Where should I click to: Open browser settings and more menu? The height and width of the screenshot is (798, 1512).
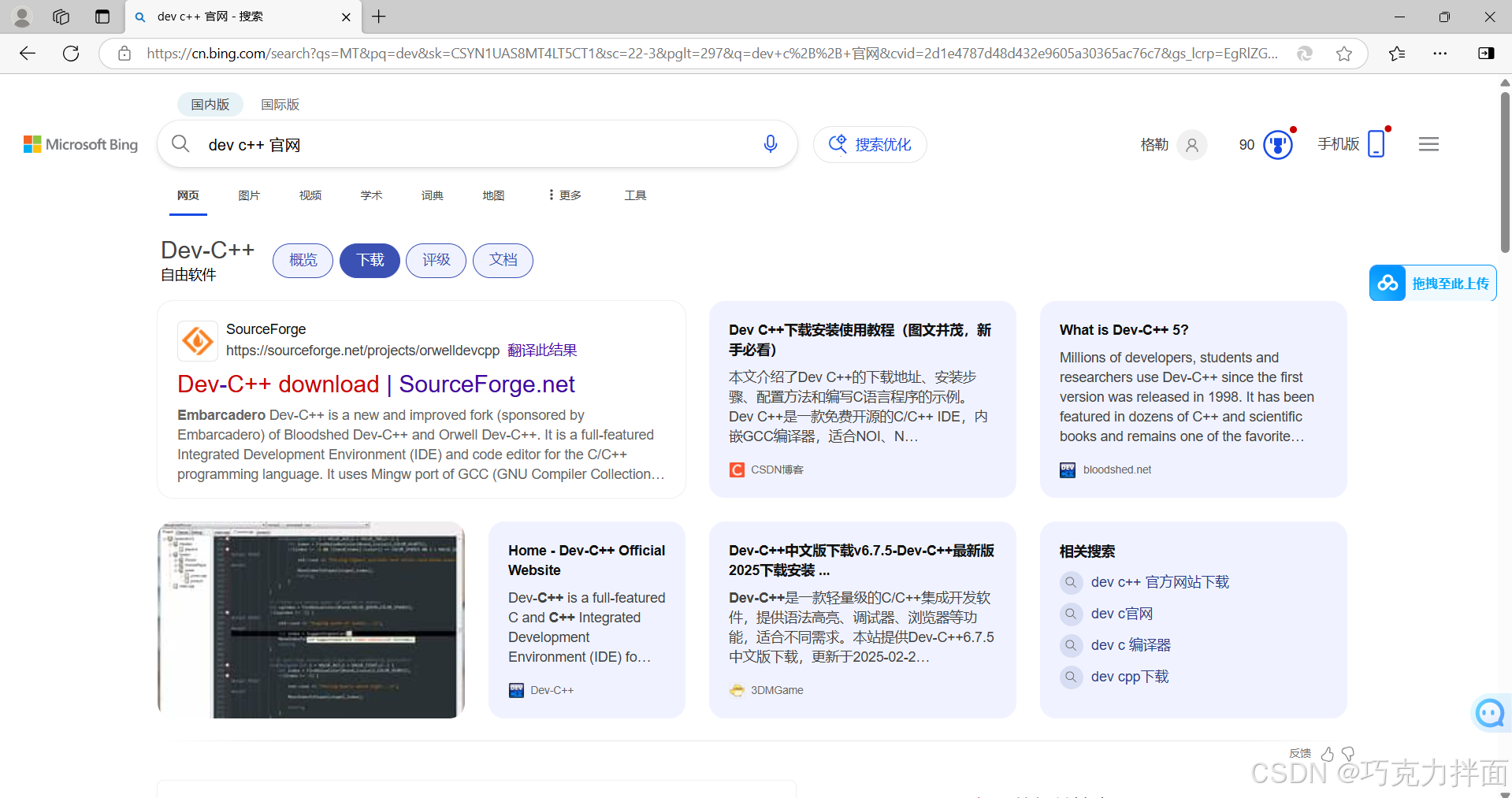point(1440,54)
